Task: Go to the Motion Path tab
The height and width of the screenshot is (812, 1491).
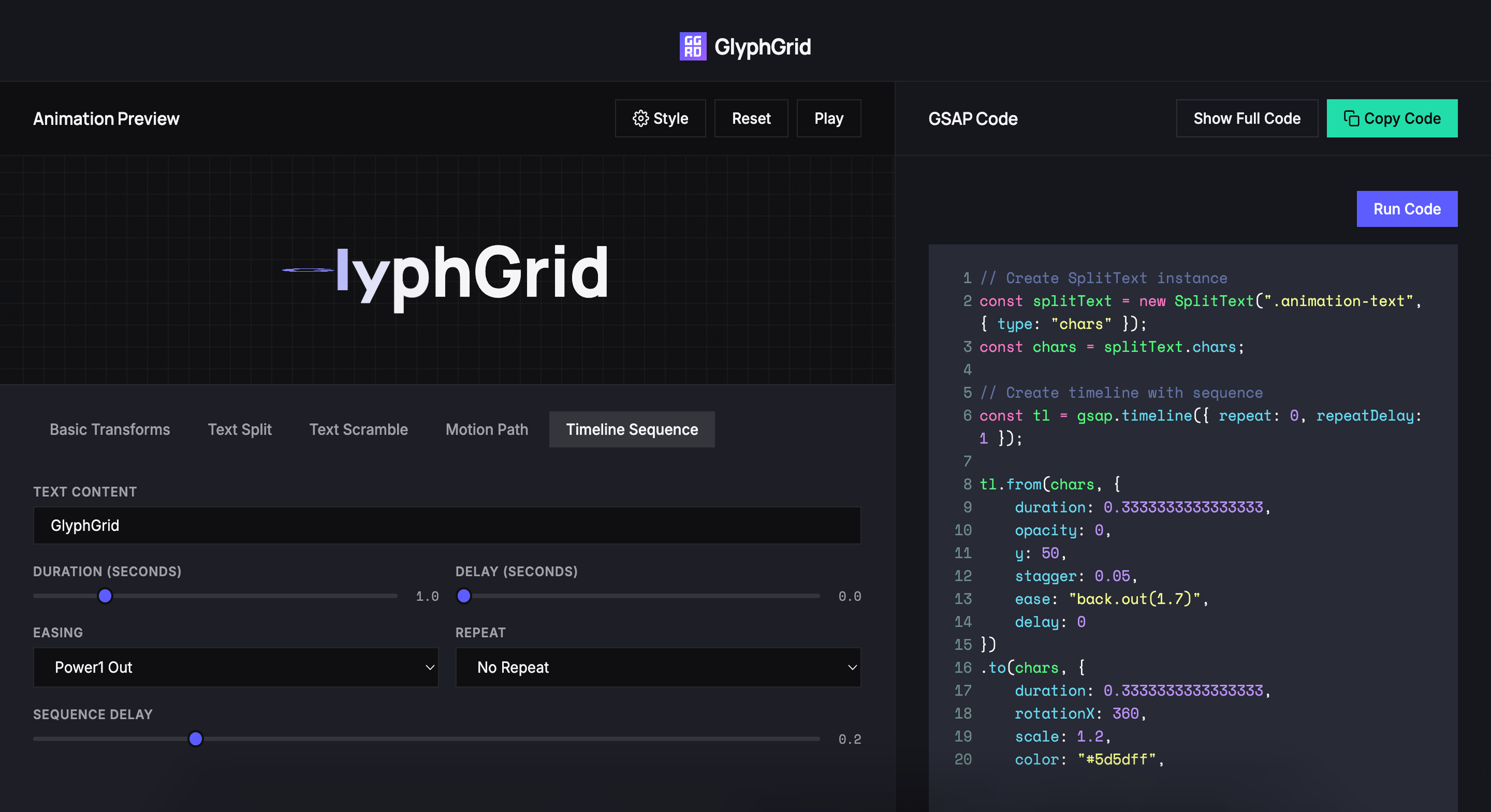Action: [487, 430]
